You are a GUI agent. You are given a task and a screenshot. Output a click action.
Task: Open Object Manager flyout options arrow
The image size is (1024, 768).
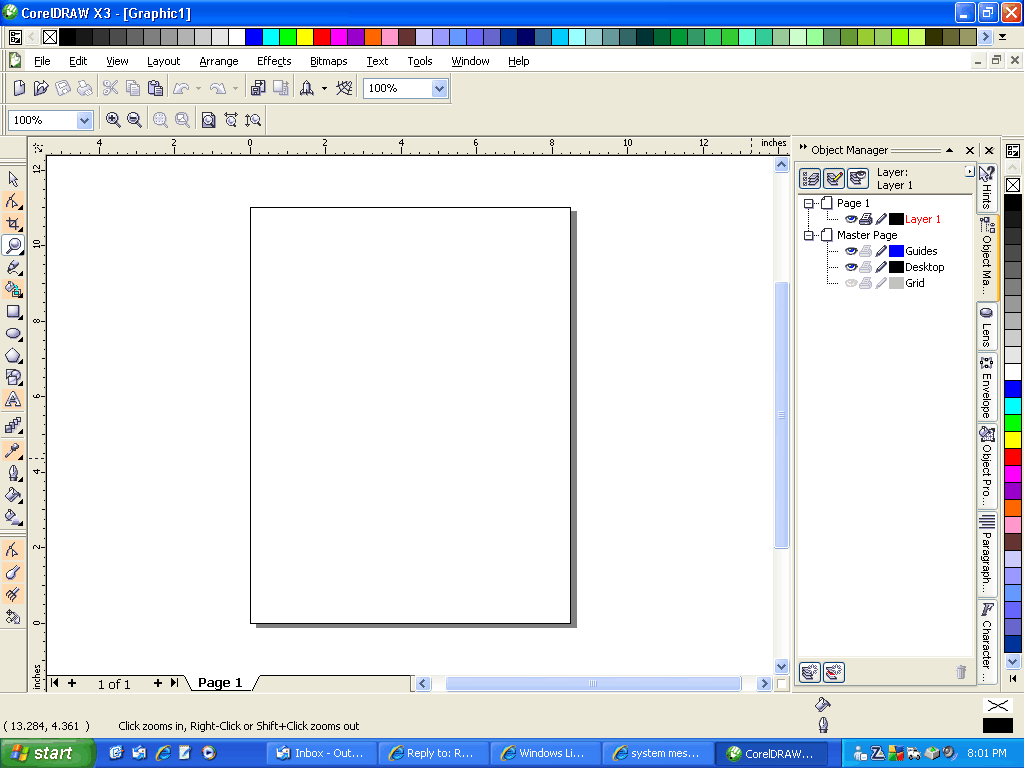click(x=969, y=171)
